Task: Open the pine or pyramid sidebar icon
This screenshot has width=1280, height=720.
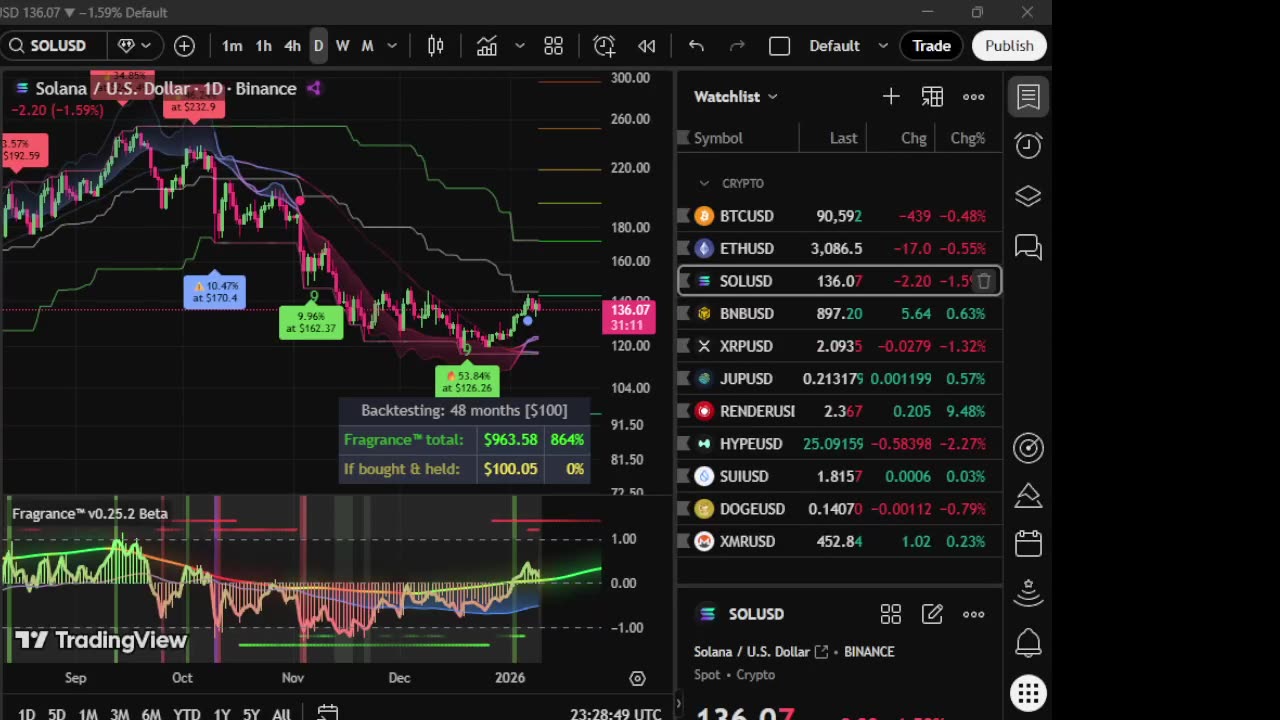Action: click(1028, 496)
